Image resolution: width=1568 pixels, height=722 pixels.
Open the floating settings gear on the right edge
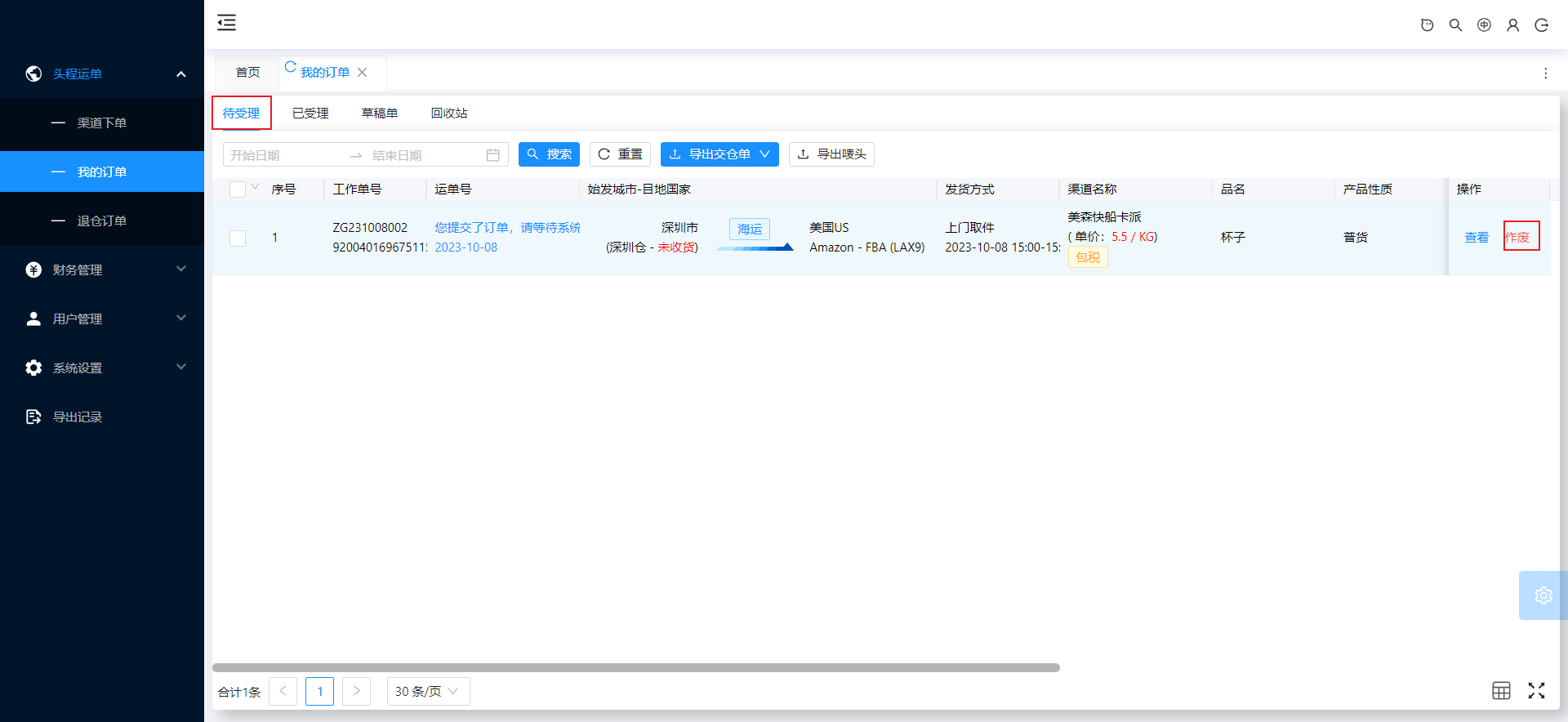click(1543, 595)
